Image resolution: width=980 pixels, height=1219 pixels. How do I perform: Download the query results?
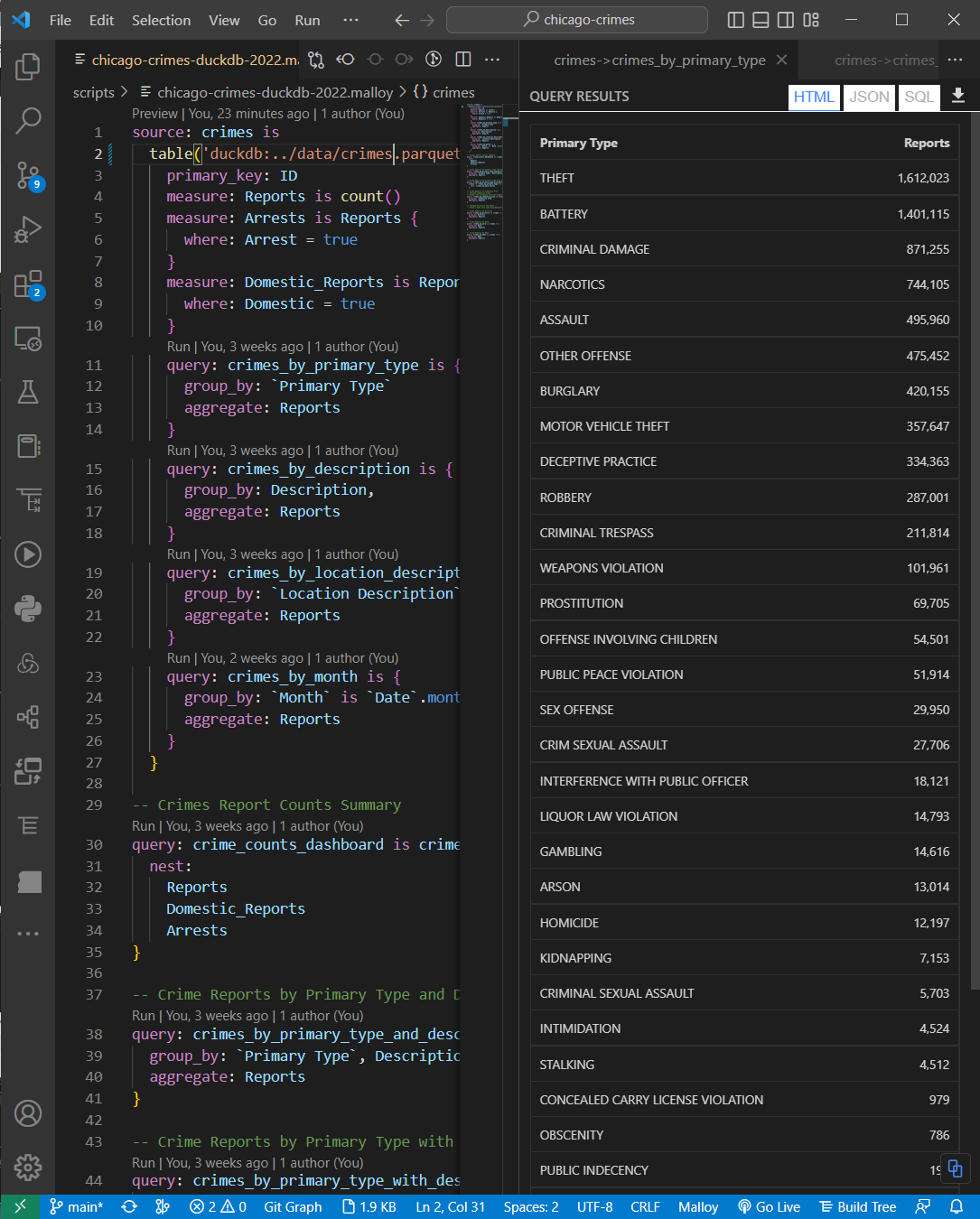click(958, 97)
